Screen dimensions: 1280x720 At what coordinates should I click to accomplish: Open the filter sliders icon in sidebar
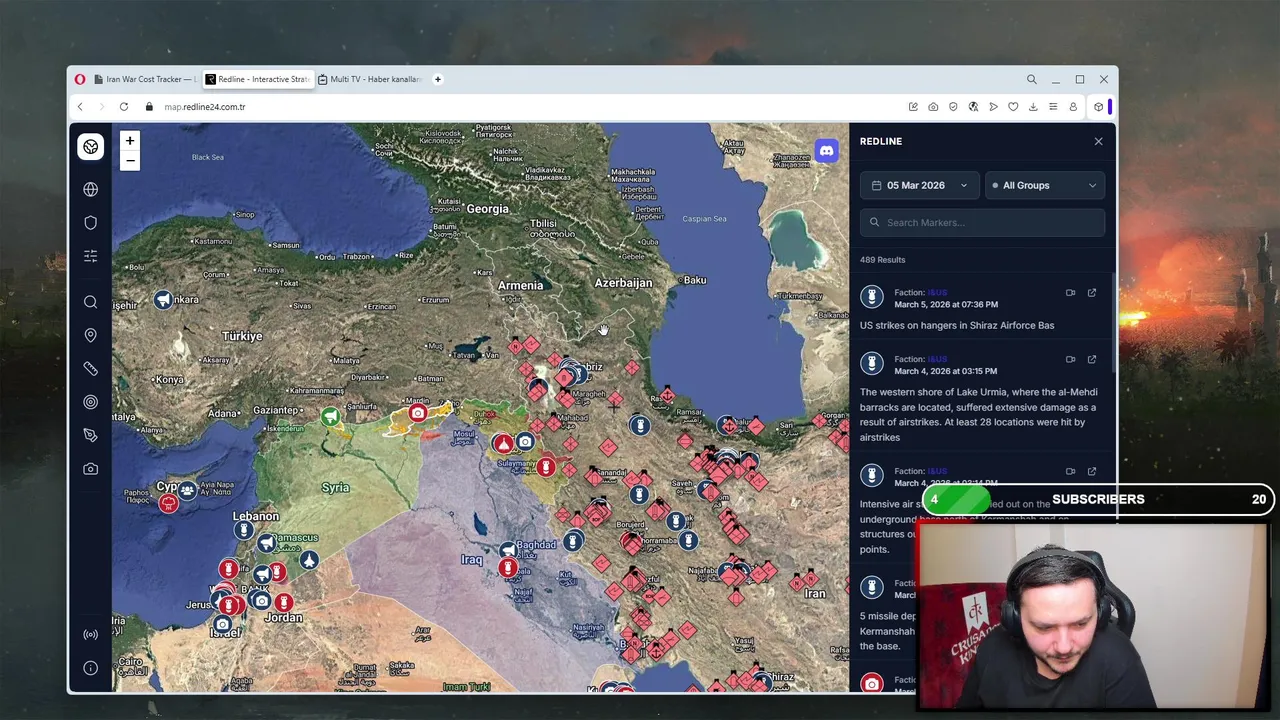[x=90, y=256]
